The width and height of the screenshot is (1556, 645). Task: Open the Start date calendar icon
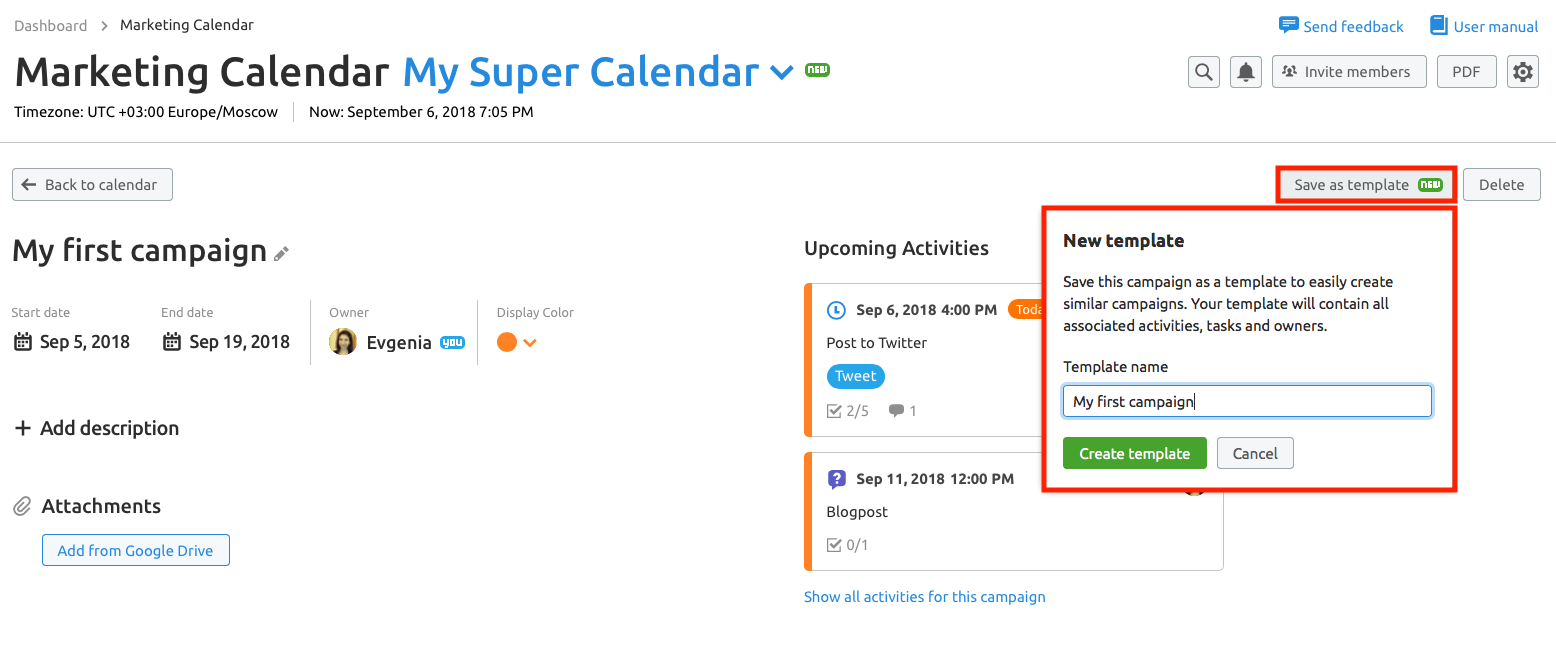click(23, 342)
